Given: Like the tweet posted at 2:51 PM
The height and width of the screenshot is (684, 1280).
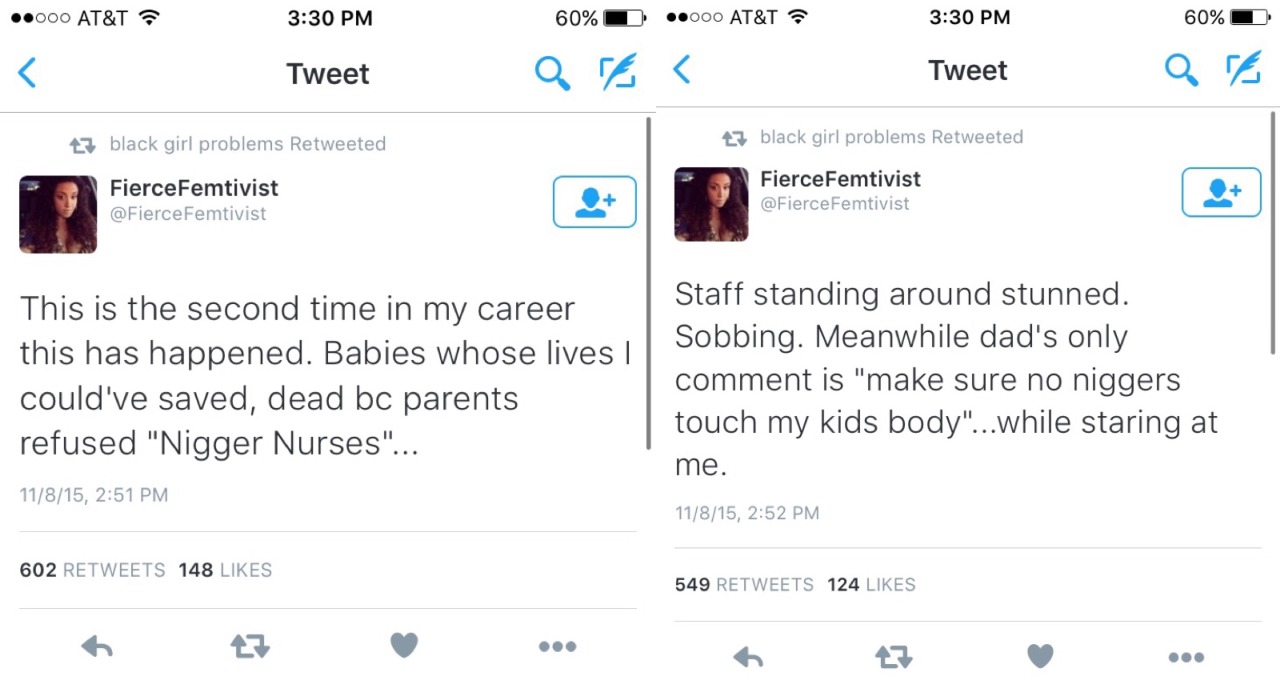Looking at the screenshot, I should (404, 646).
